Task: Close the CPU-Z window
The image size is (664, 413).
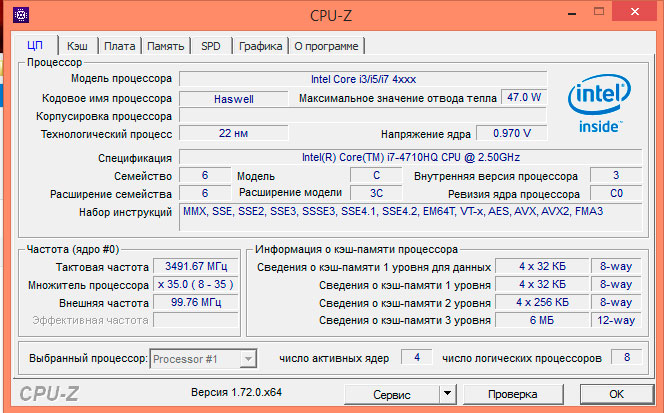Action: tap(635, 12)
